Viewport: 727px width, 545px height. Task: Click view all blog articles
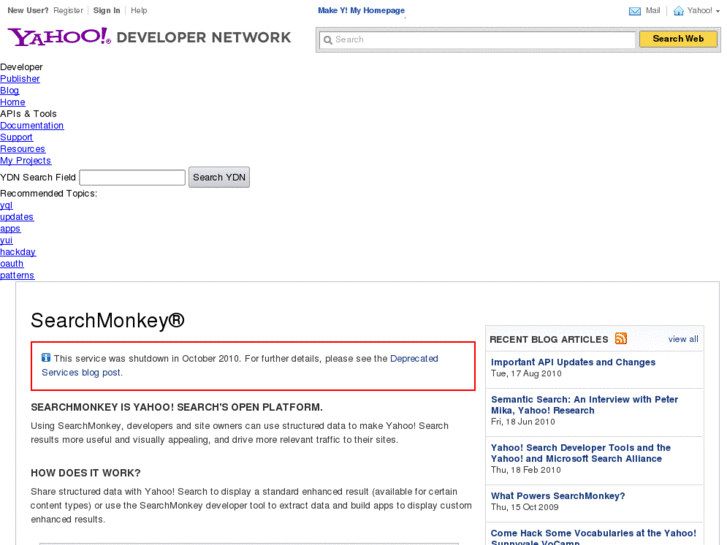pos(683,339)
